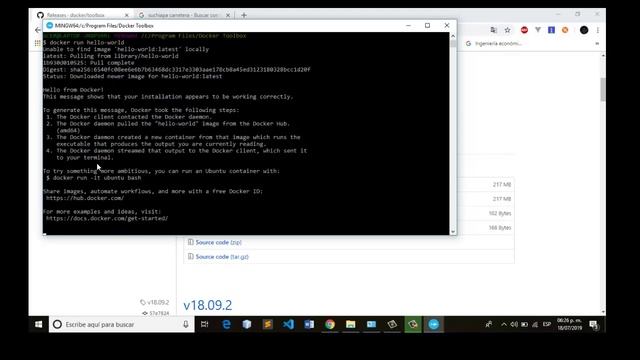Open Task View from the taskbar

[x=204, y=324]
